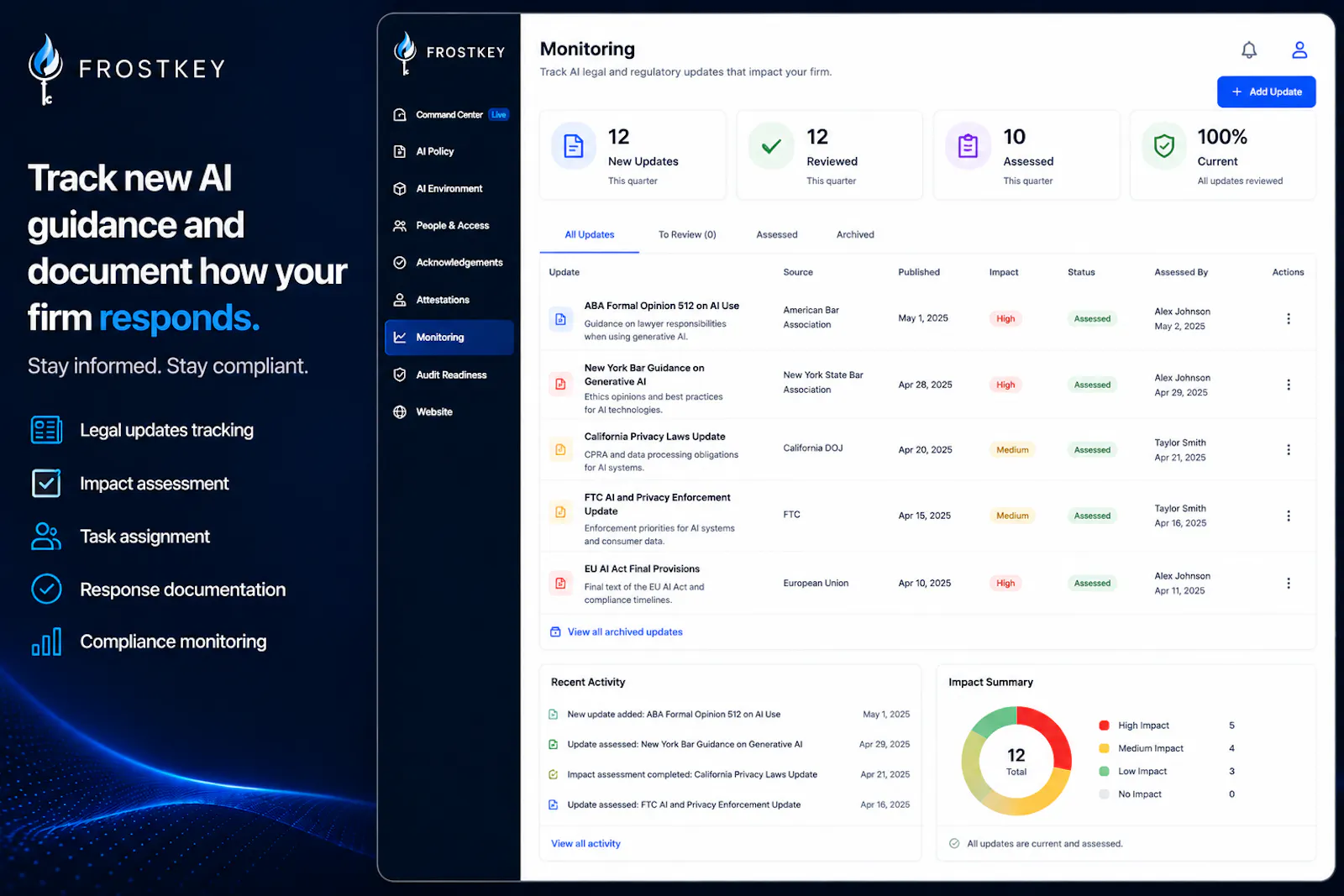Open California Privacy Laws Update title

pyautogui.click(x=654, y=437)
